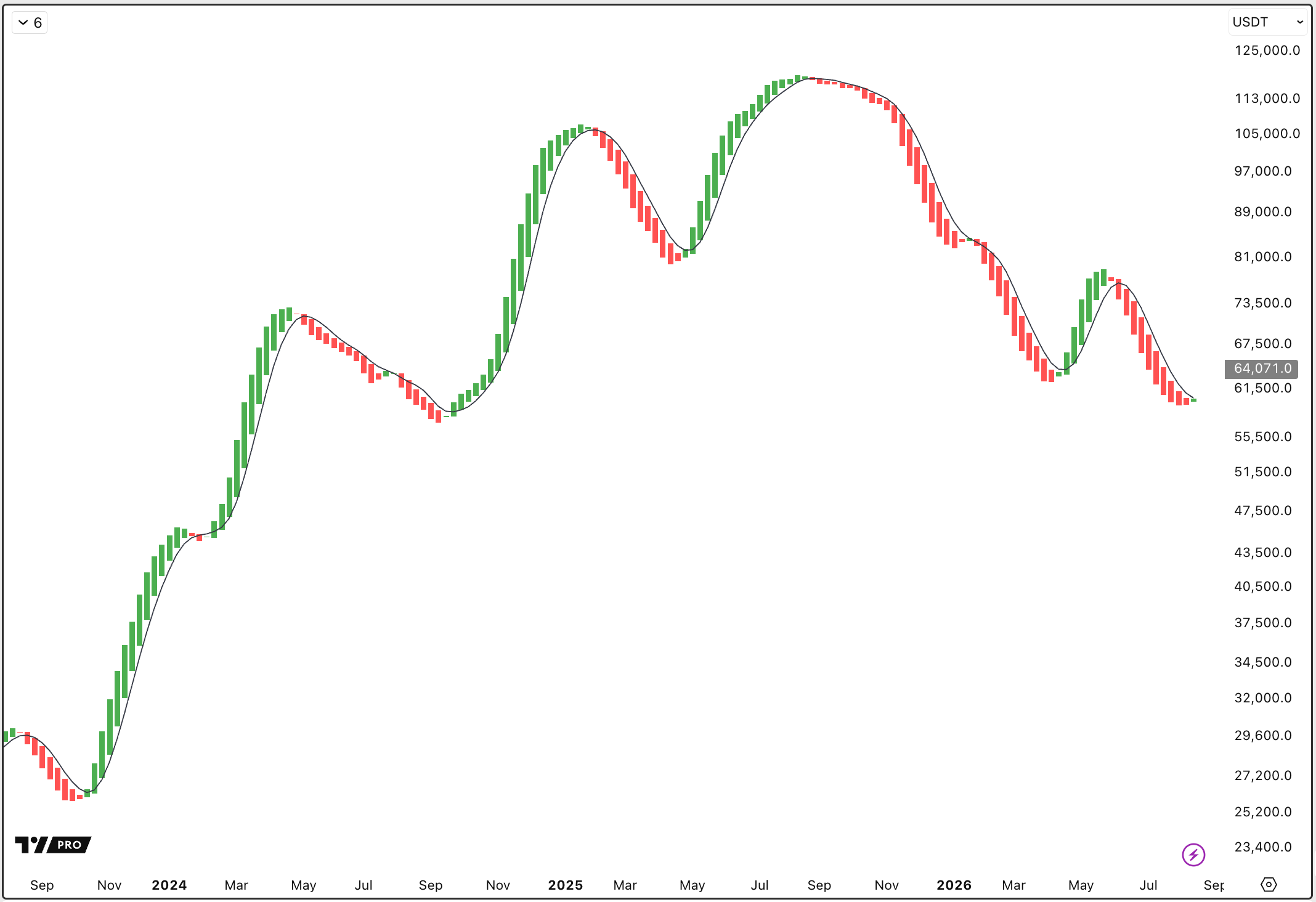This screenshot has height=902, width=1316.
Task: Select the 40,500.0 price axis value
Action: (x=1263, y=587)
